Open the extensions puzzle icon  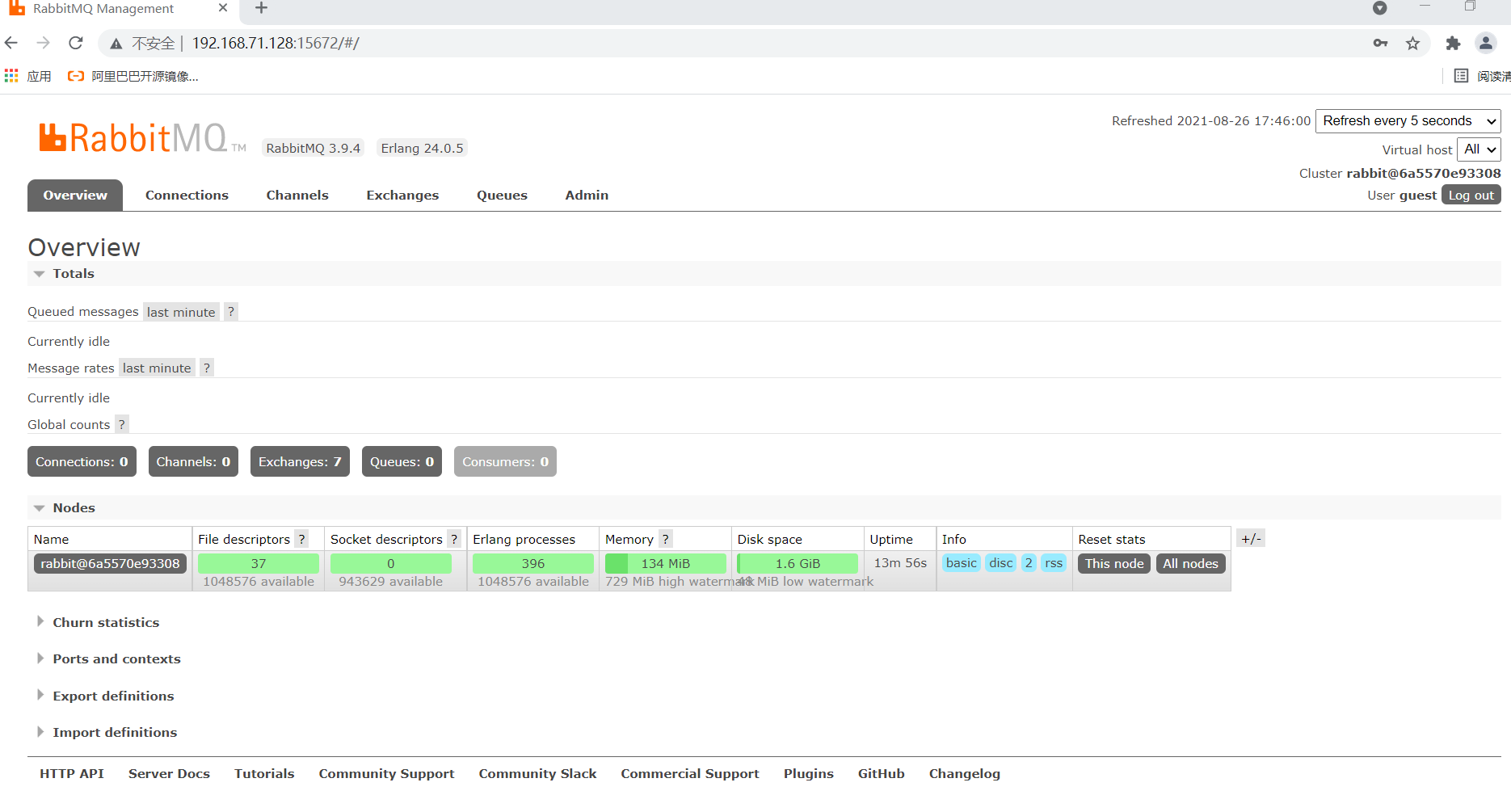(1453, 43)
